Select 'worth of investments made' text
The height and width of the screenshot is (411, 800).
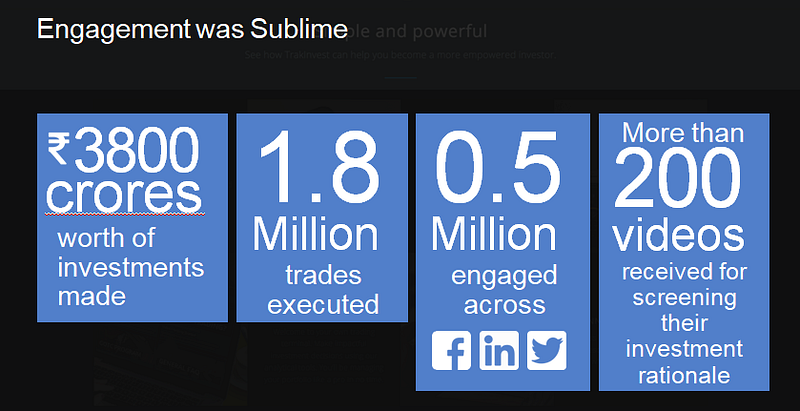pyautogui.click(x=131, y=267)
